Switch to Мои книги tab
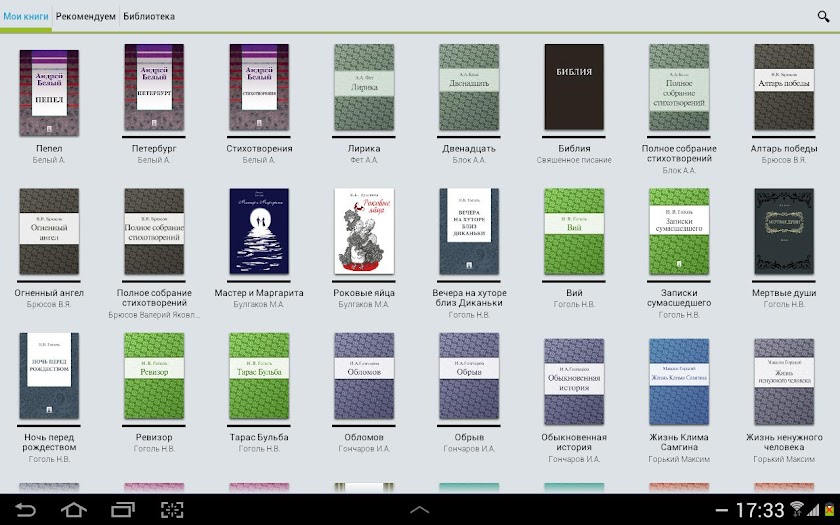840x525 pixels. point(26,16)
